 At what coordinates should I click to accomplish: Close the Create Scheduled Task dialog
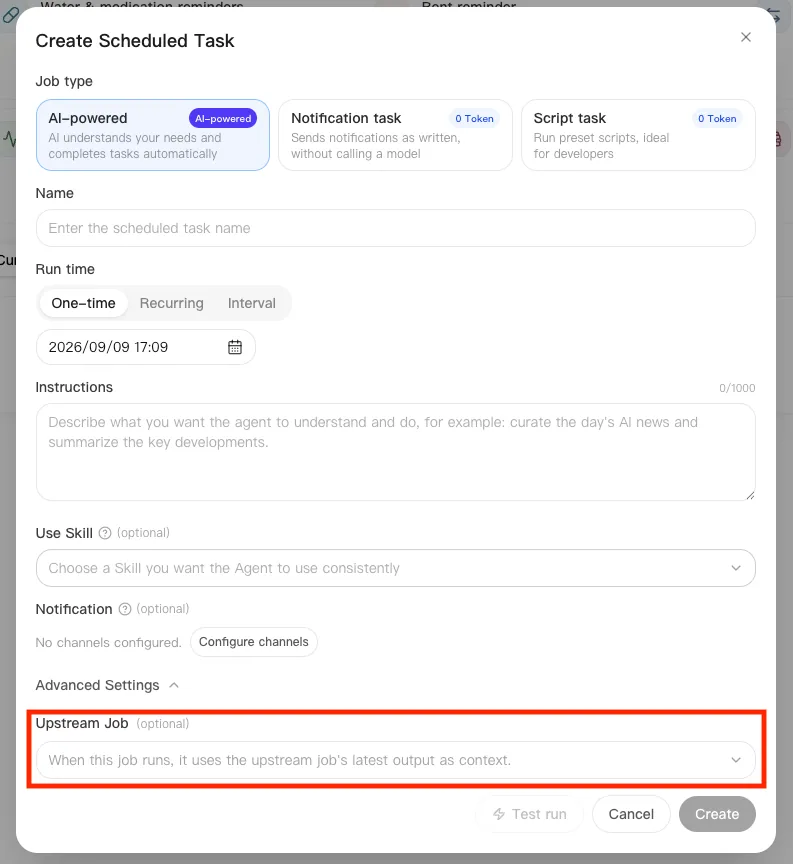pos(746,37)
